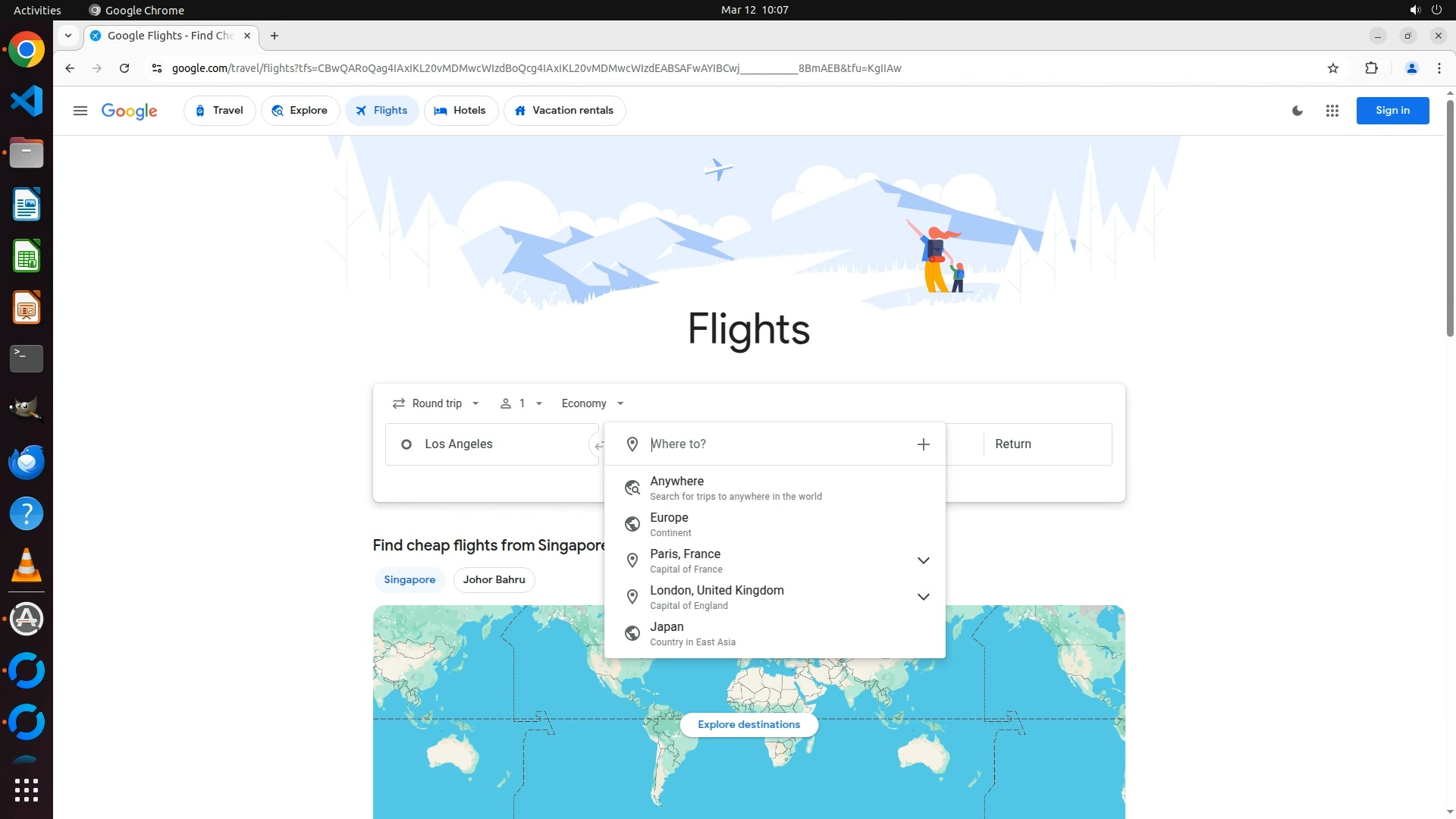
Task: Select the Johor Bahru chip
Action: [x=494, y=580]
